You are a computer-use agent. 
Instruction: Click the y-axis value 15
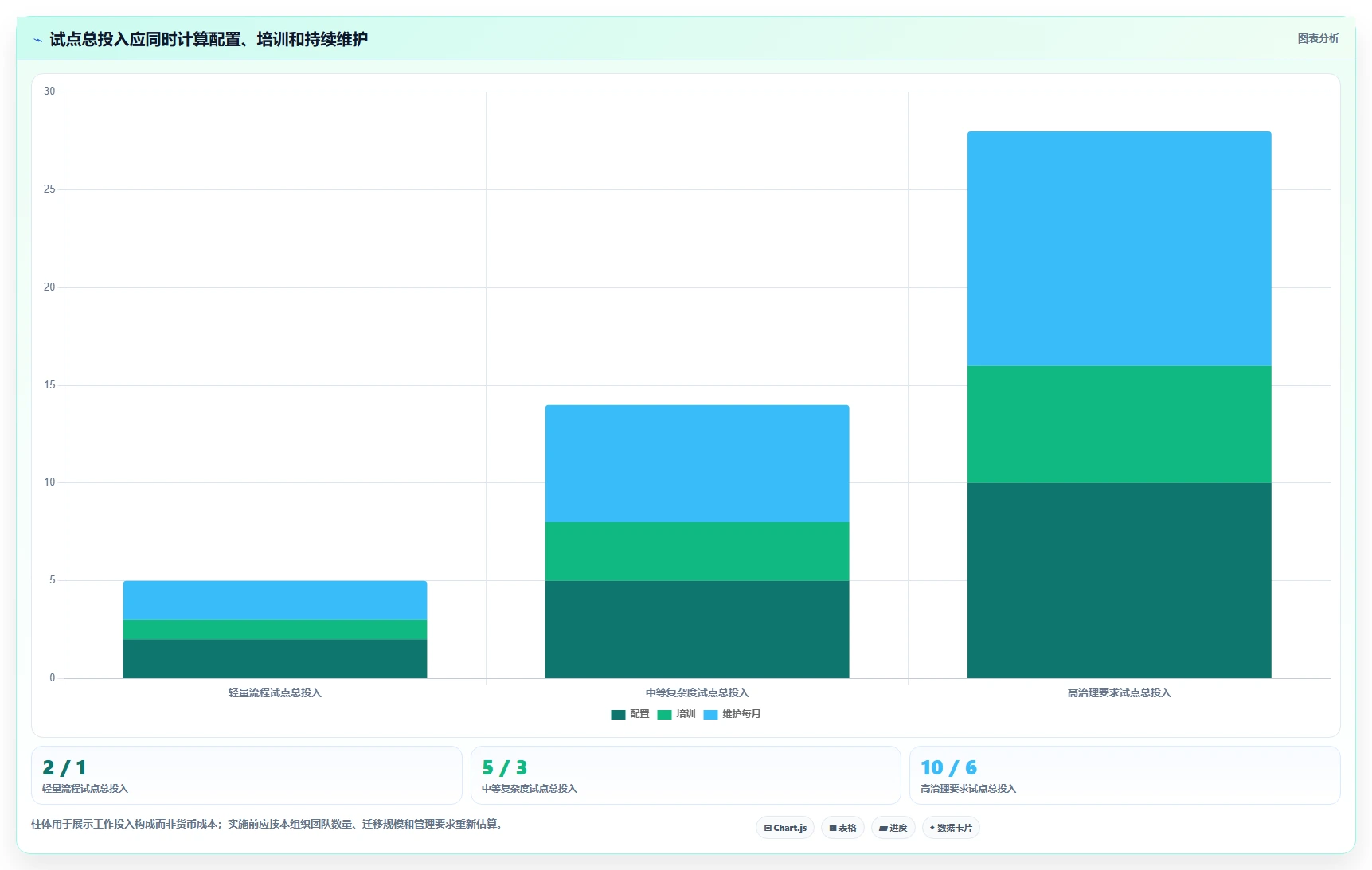[x=49, y=385]
